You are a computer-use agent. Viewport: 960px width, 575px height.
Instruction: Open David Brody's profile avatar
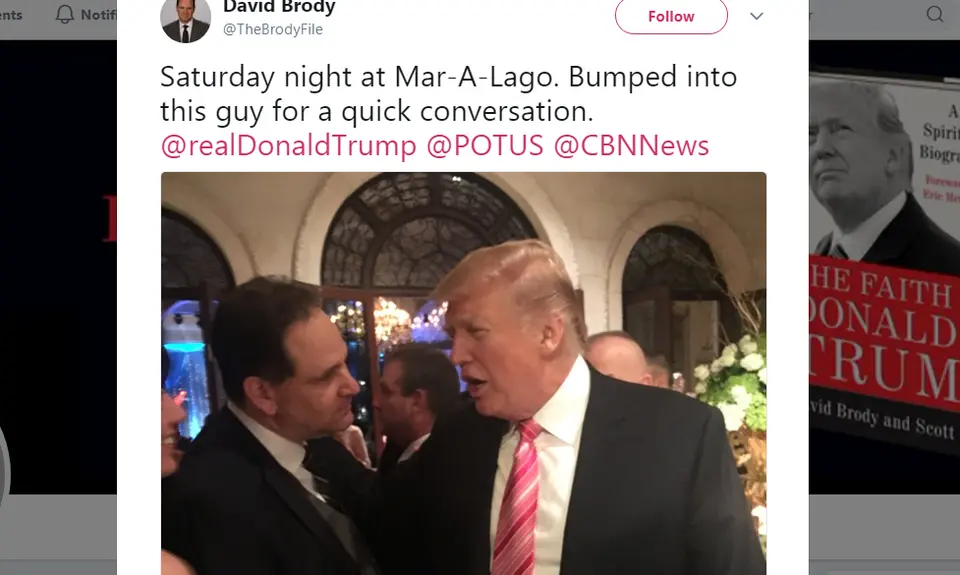(x=186, y=18)
